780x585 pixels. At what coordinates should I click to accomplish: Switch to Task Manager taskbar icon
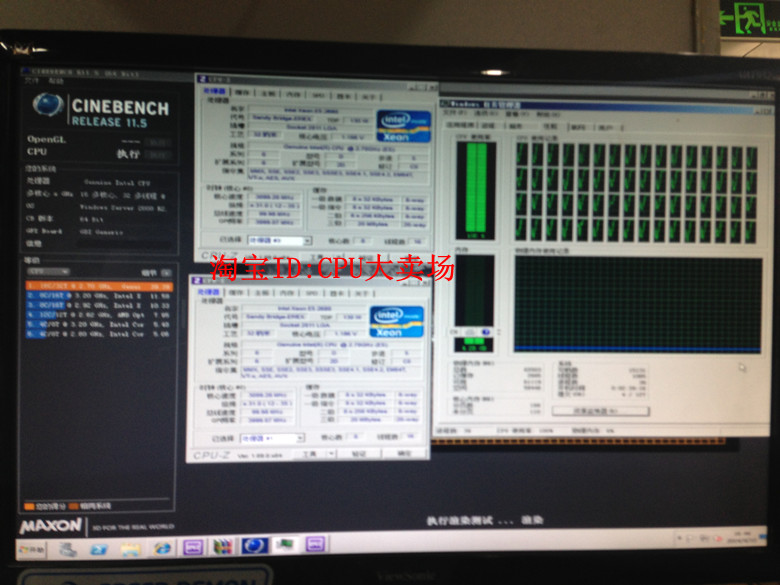click(285, 545)
